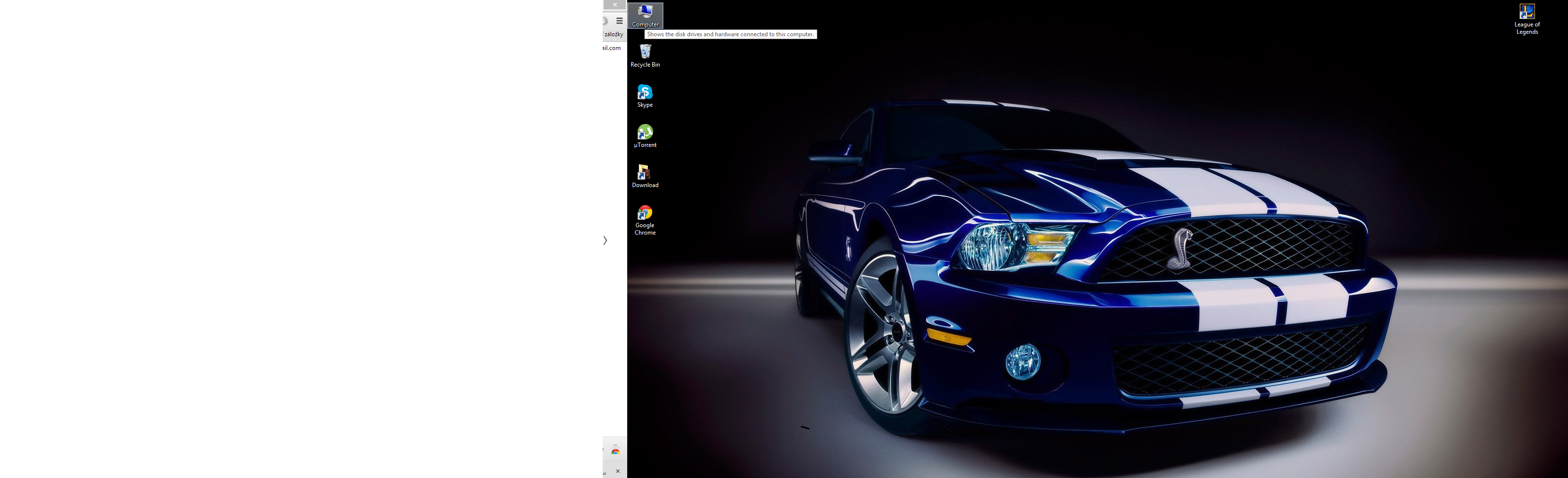The image size is (1568, 478).
Task: Open the 'záložky' bookmarks folder
Action: coord(613,35)
